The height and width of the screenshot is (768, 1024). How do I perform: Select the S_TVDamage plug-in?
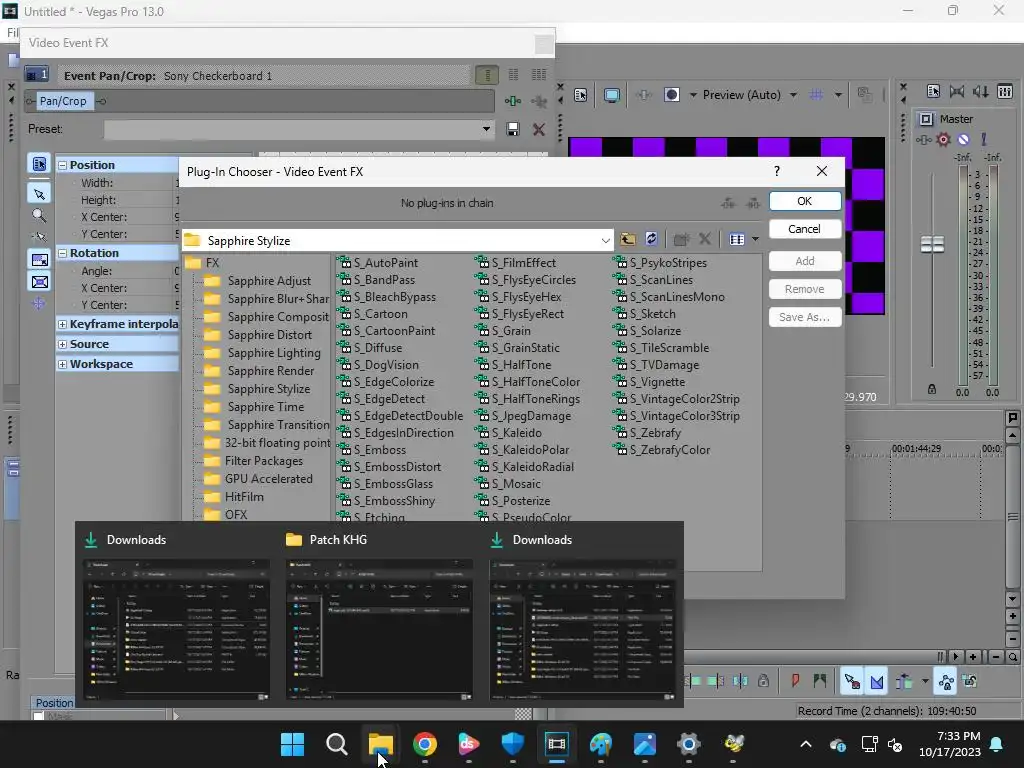656,364
